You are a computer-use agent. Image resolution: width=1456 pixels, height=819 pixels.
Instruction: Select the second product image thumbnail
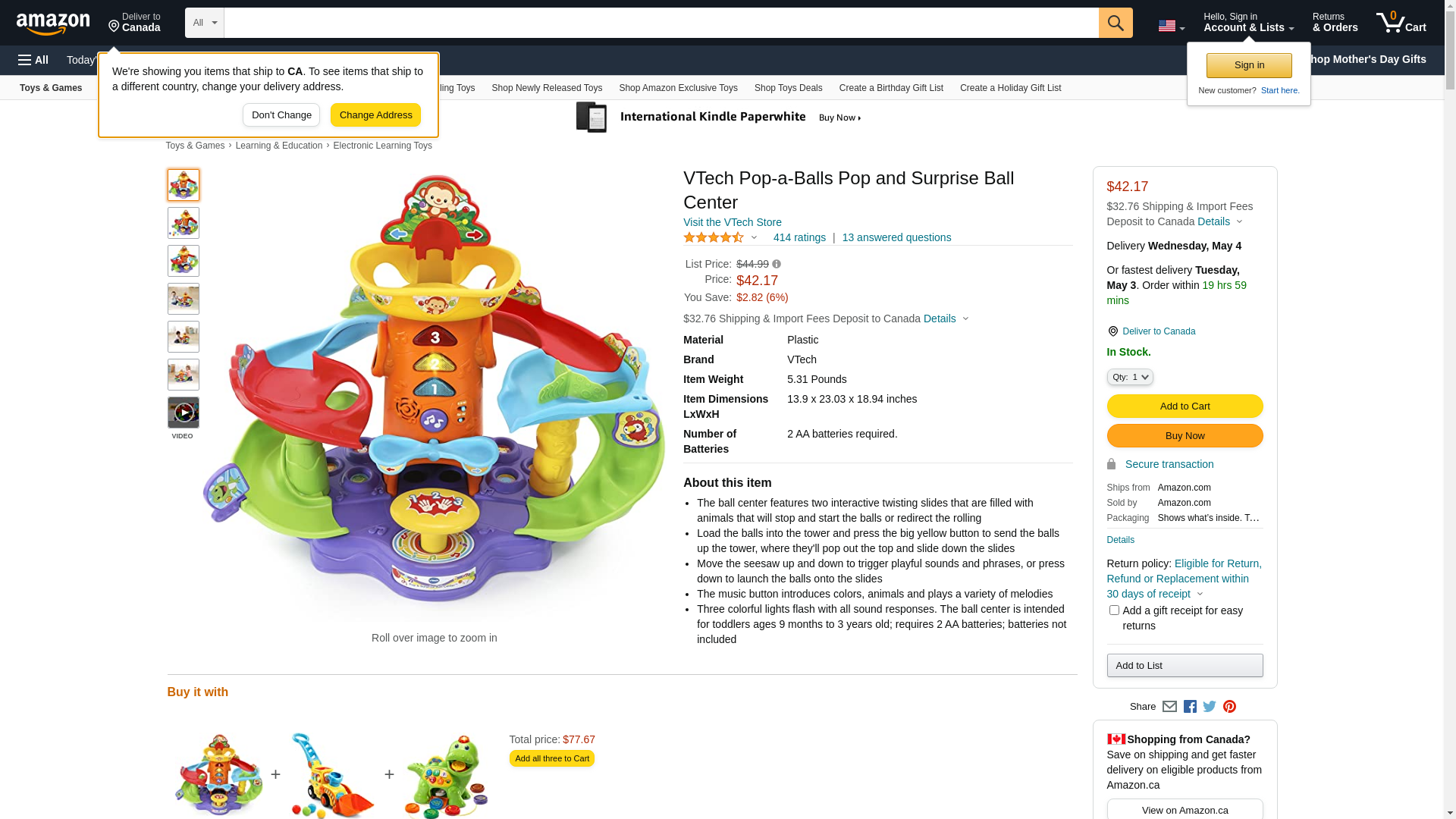pos(184,223)
